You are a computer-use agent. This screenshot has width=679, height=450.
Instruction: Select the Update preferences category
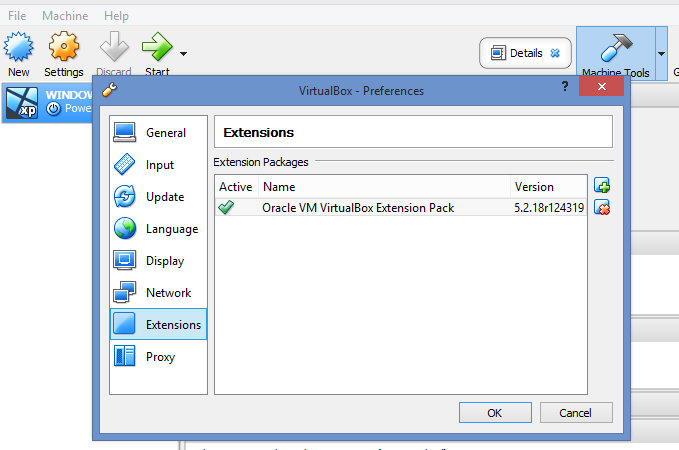[x=158, y=197]
